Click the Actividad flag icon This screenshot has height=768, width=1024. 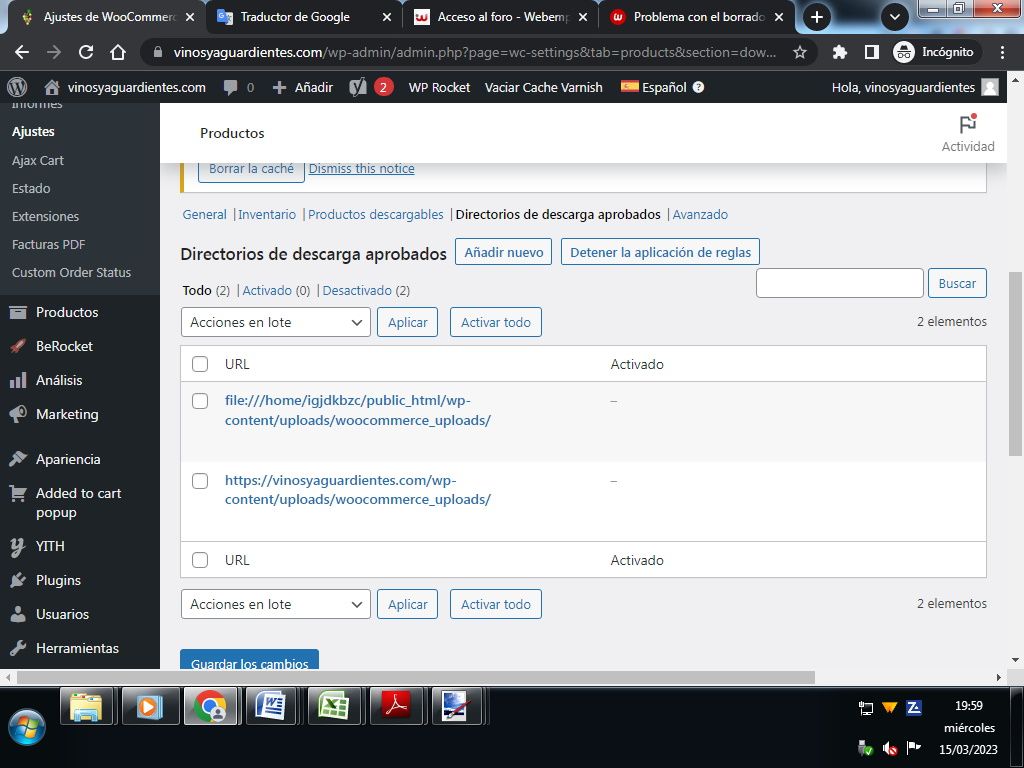tap(968, 123)
